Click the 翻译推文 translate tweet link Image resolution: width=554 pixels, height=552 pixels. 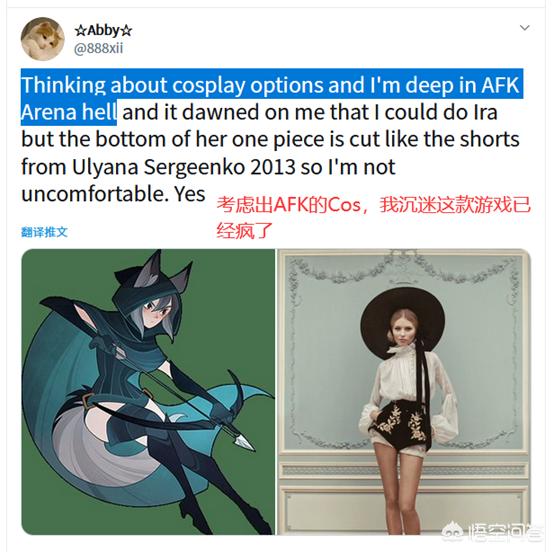pyautogui.click(x=44, y=232)
